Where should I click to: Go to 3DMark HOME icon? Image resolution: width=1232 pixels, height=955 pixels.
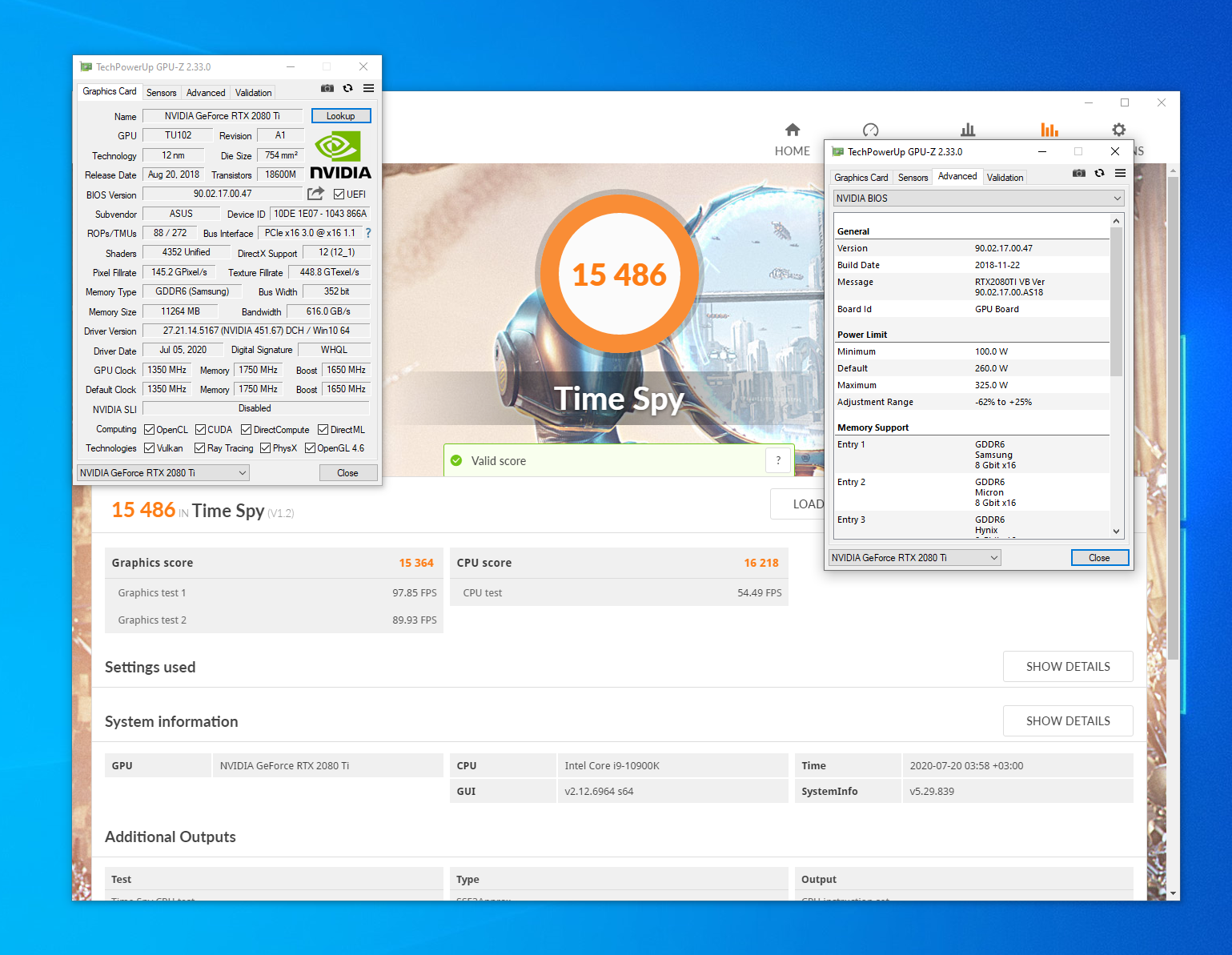pyautogui.click(x=793, y=130)
